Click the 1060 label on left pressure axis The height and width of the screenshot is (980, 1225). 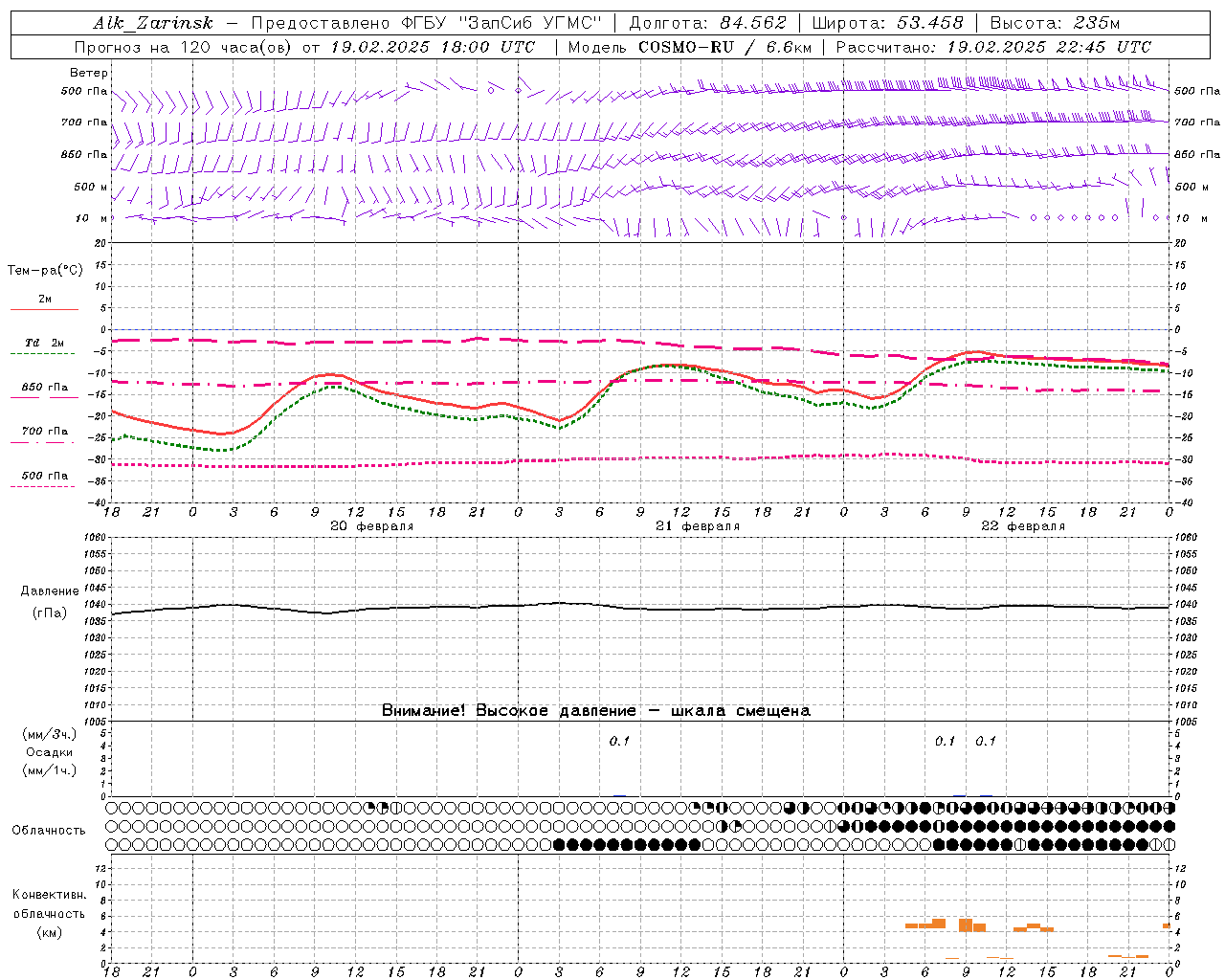[95, 537]
